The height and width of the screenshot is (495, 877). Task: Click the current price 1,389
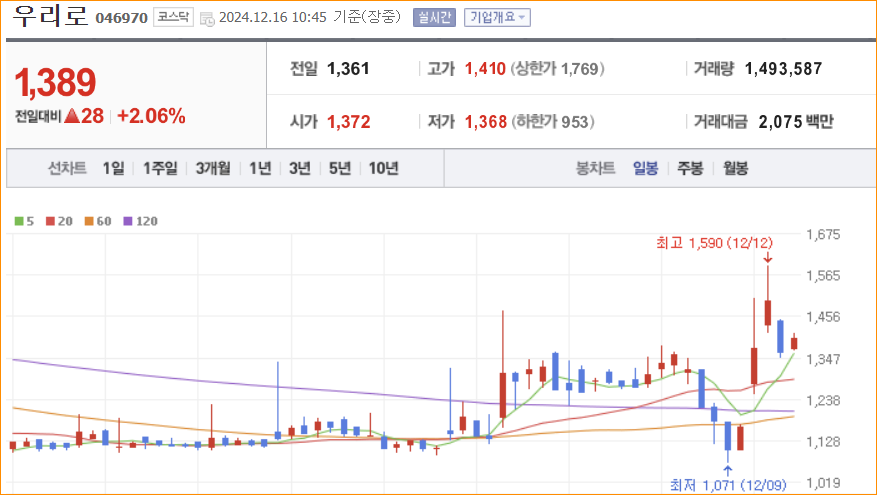click(x=55, y=82)
